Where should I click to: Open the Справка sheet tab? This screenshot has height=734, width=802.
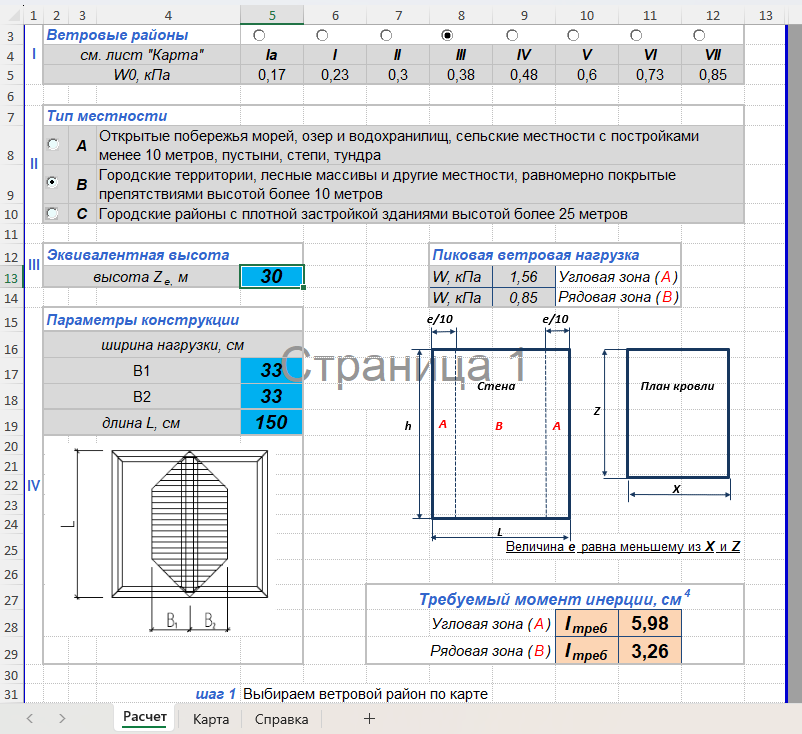(281, 719)
